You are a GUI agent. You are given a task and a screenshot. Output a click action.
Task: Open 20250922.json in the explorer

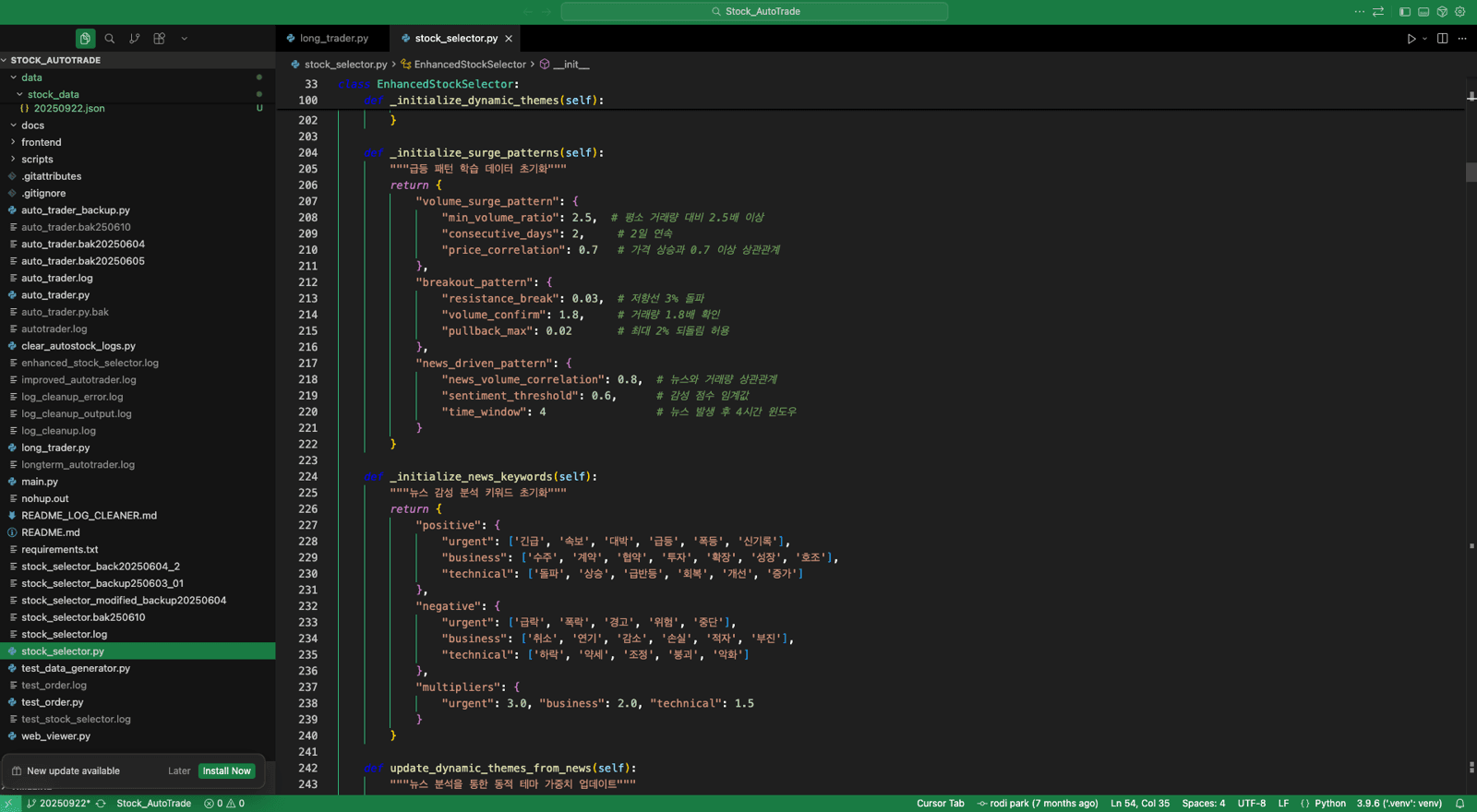coord(138,109)
